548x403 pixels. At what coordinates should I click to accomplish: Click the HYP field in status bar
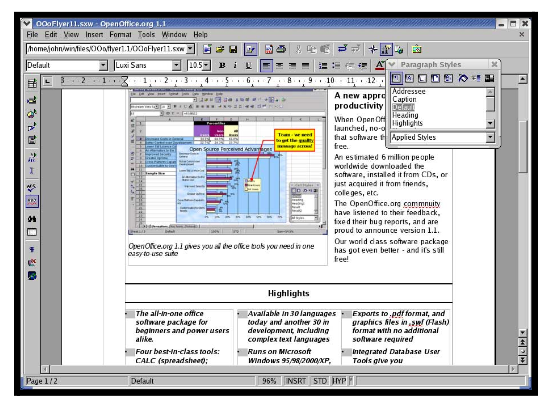(339, 381)
